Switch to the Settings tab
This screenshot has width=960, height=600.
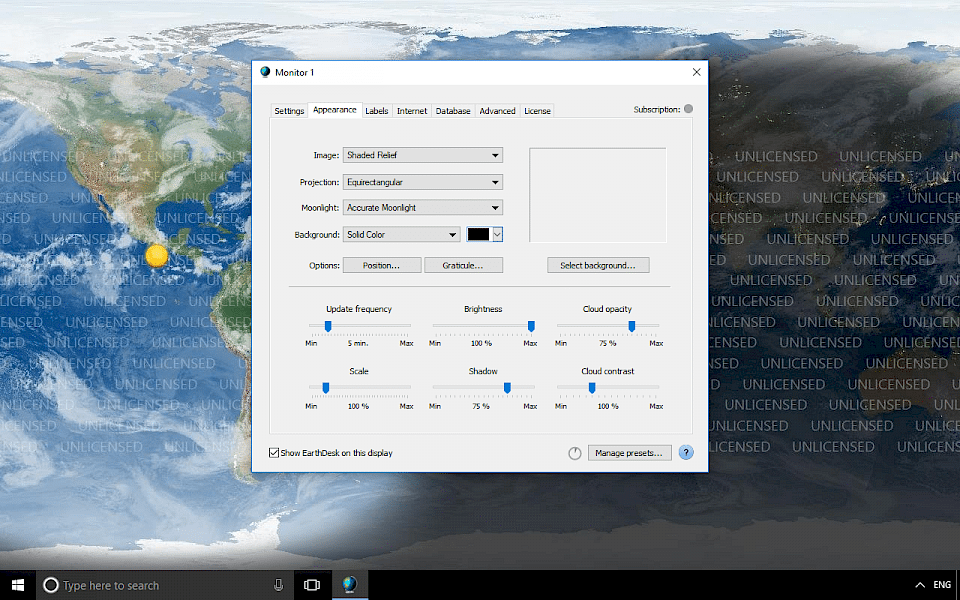[x=289, y=111]
